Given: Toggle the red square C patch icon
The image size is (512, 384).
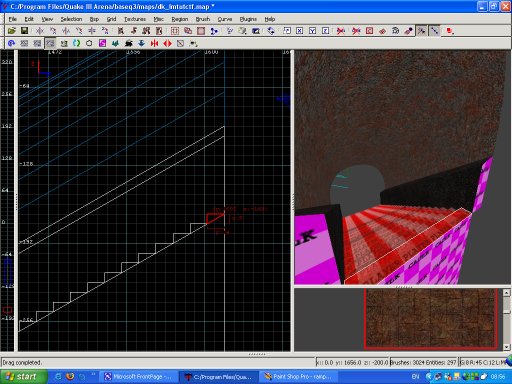Looking at the screenshot, I should point(369,31).
